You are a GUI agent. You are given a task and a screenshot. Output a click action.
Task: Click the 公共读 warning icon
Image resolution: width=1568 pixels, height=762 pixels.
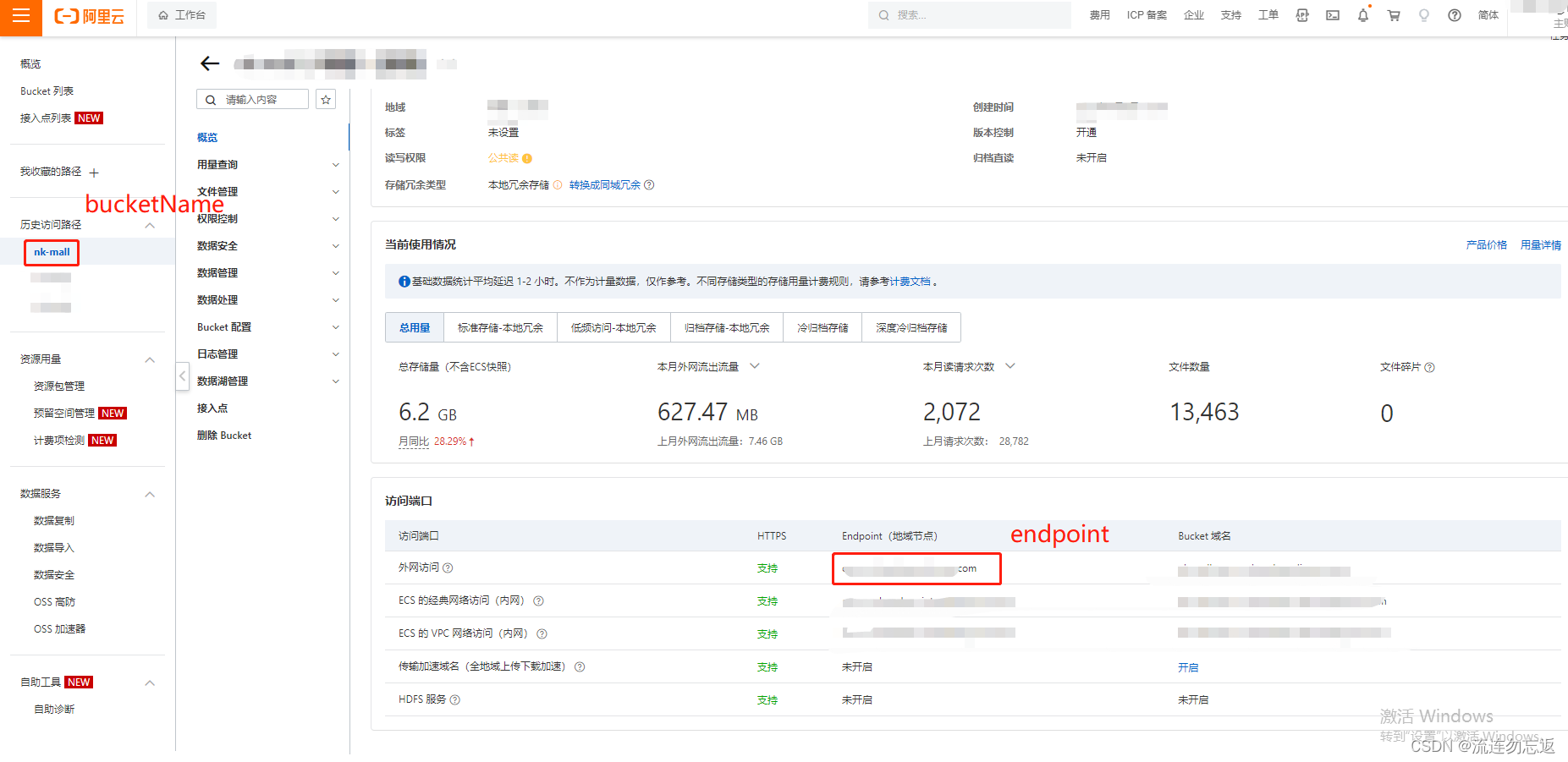[527, 158]
